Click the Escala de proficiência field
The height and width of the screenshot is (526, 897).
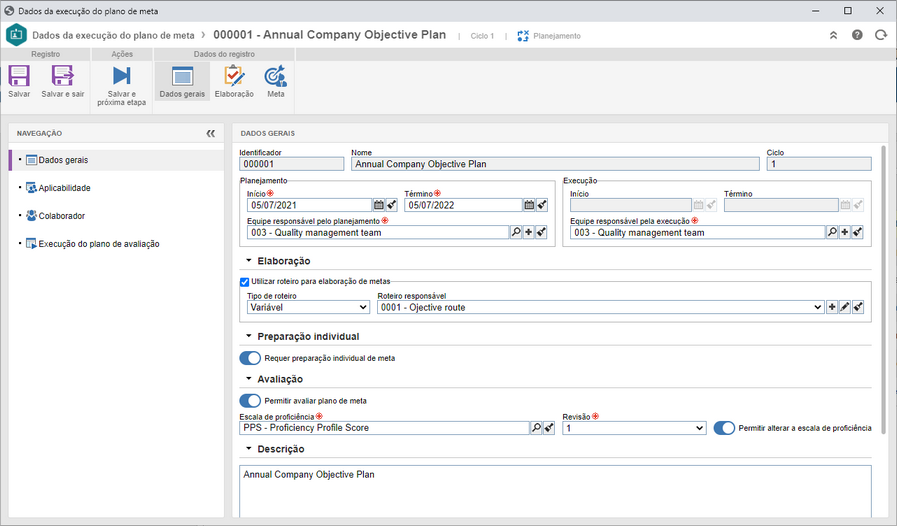384,428
